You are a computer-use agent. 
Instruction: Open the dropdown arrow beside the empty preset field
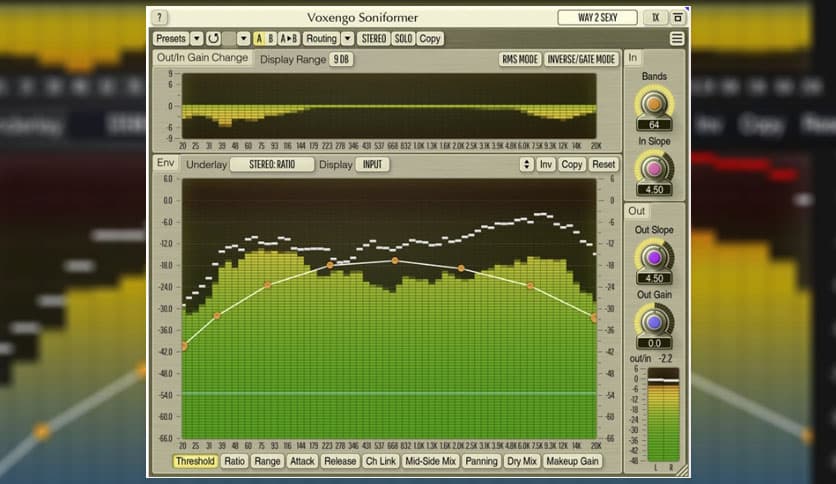coord(243,38)
